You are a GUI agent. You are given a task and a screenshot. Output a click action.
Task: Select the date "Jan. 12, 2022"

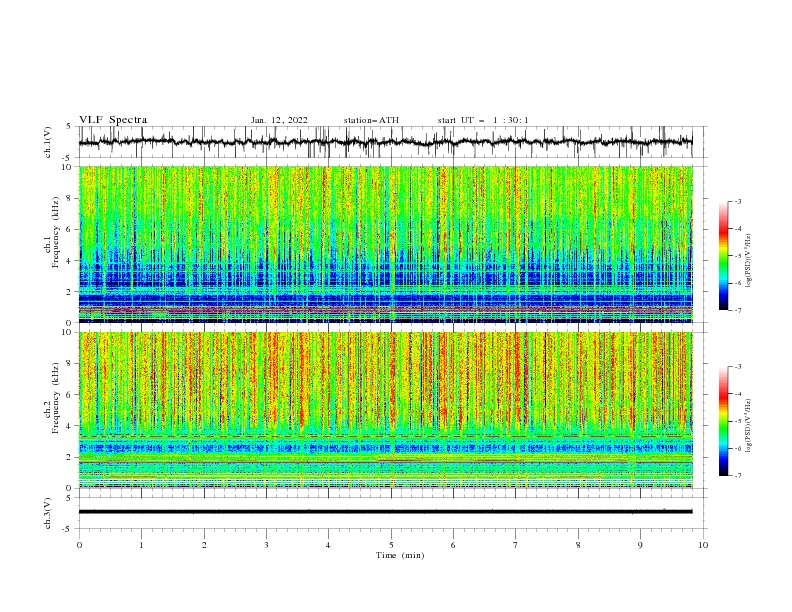point(279,120)
